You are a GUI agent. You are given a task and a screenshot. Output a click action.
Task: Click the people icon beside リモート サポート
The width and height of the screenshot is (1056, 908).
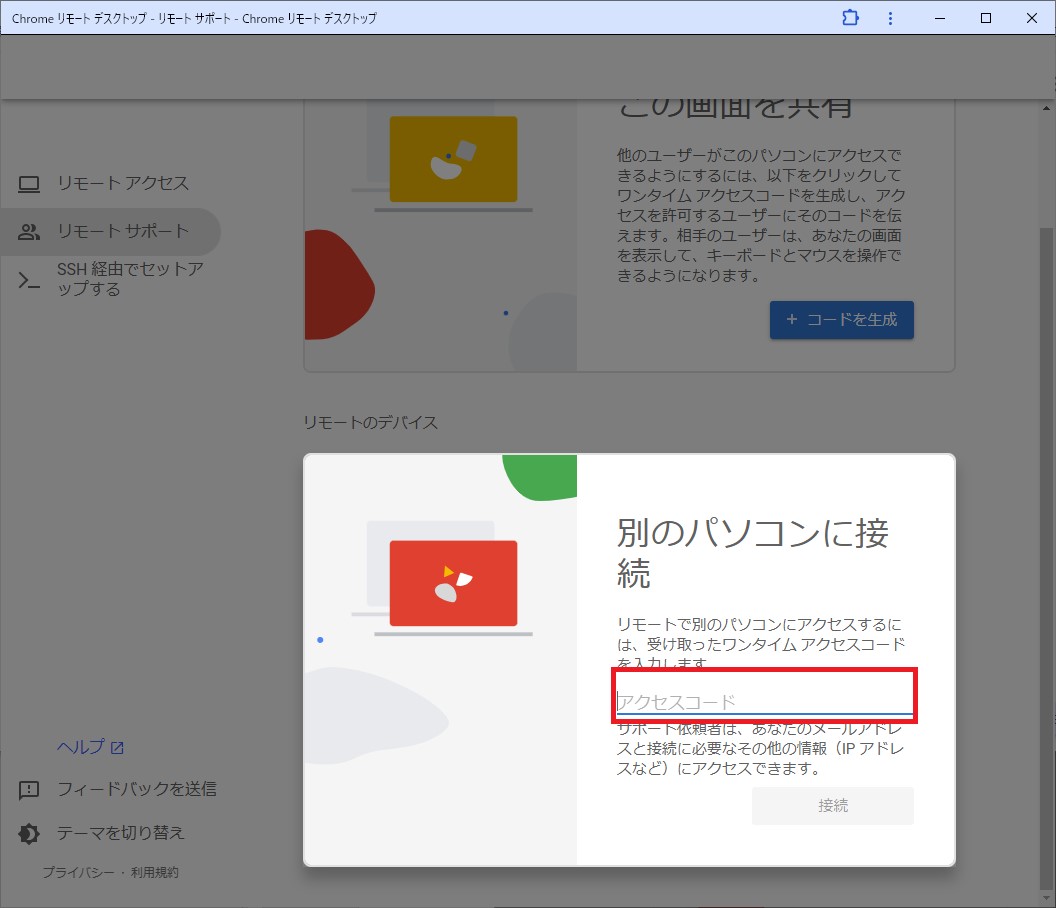click(29, 232)
